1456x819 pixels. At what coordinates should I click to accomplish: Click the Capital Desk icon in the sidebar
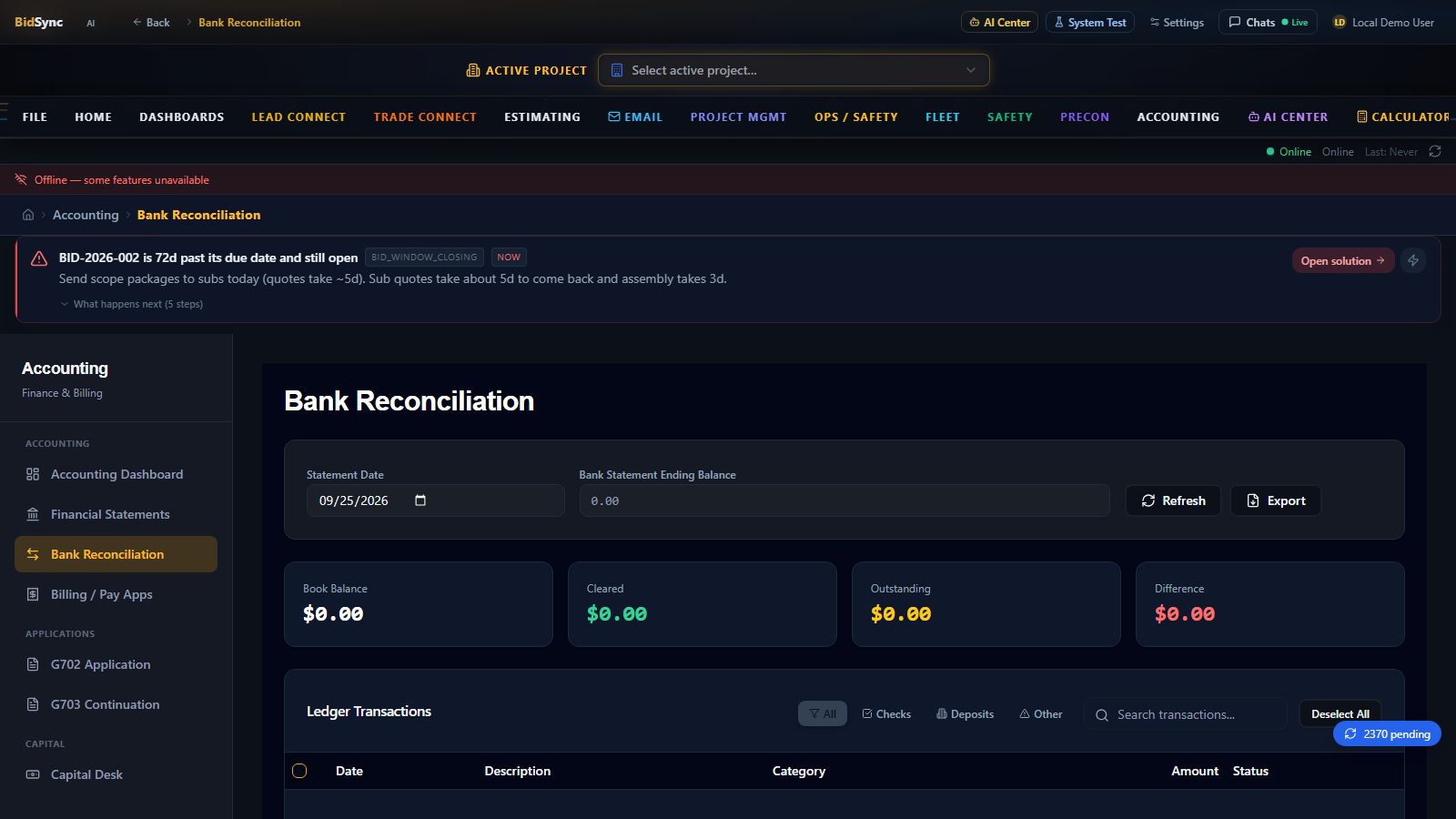click(x=33, y=774)
